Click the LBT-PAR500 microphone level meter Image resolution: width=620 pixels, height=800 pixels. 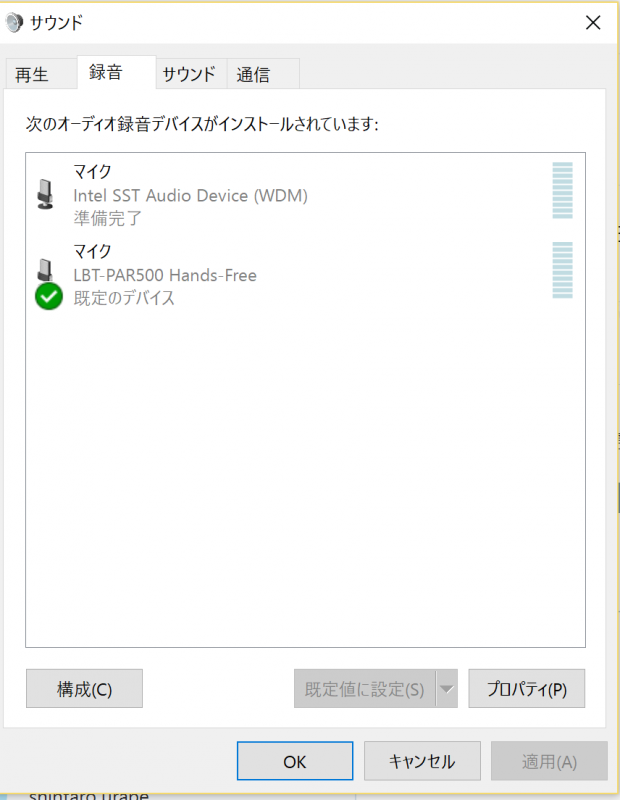coord(562,270)
